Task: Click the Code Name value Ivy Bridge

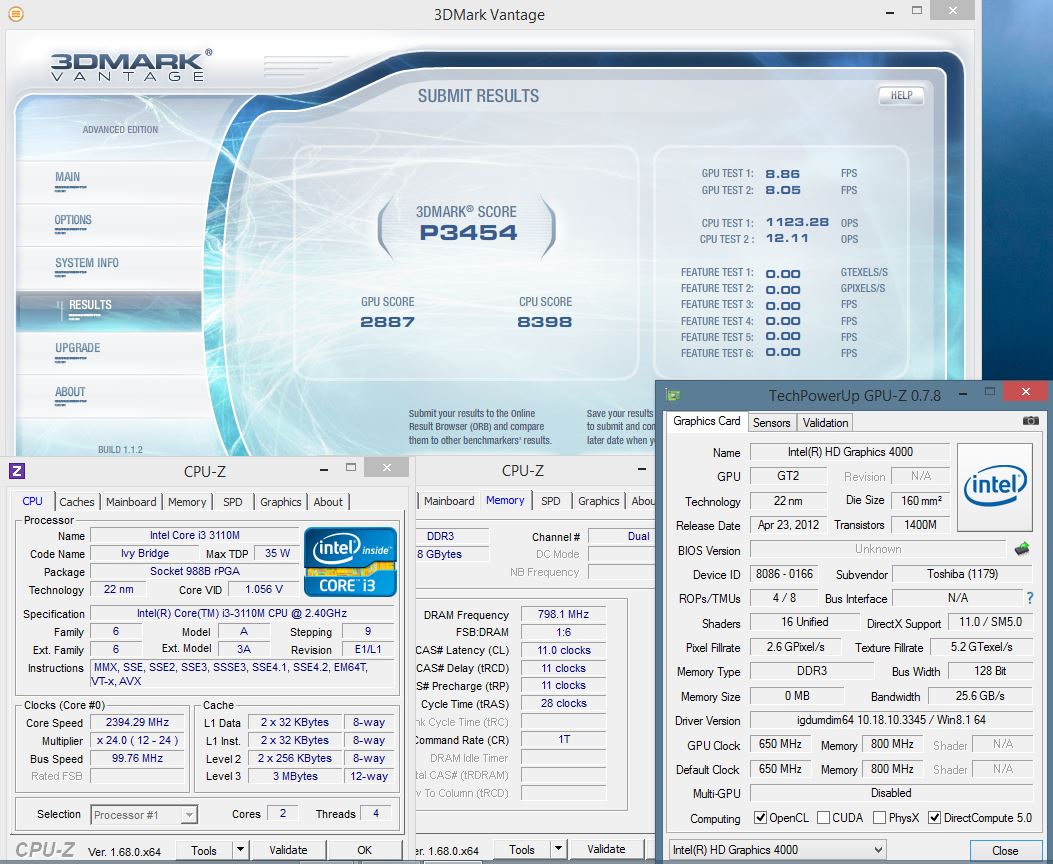Action: click(145, 553)
